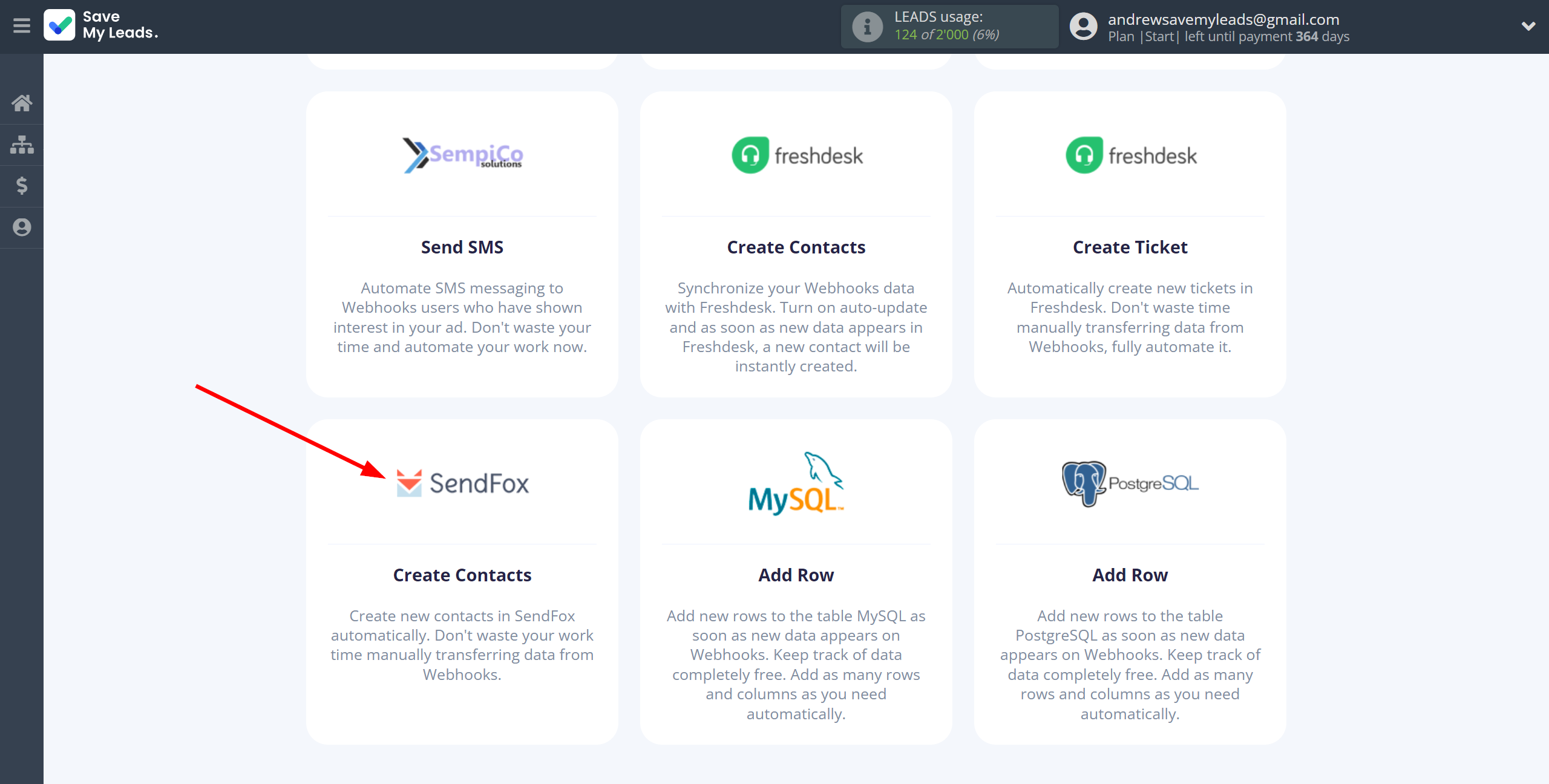The width and height of the screenshot is (1549, 784).
Task: Click 'Automatically create new tickets' description
Action: coord(1130,318)
